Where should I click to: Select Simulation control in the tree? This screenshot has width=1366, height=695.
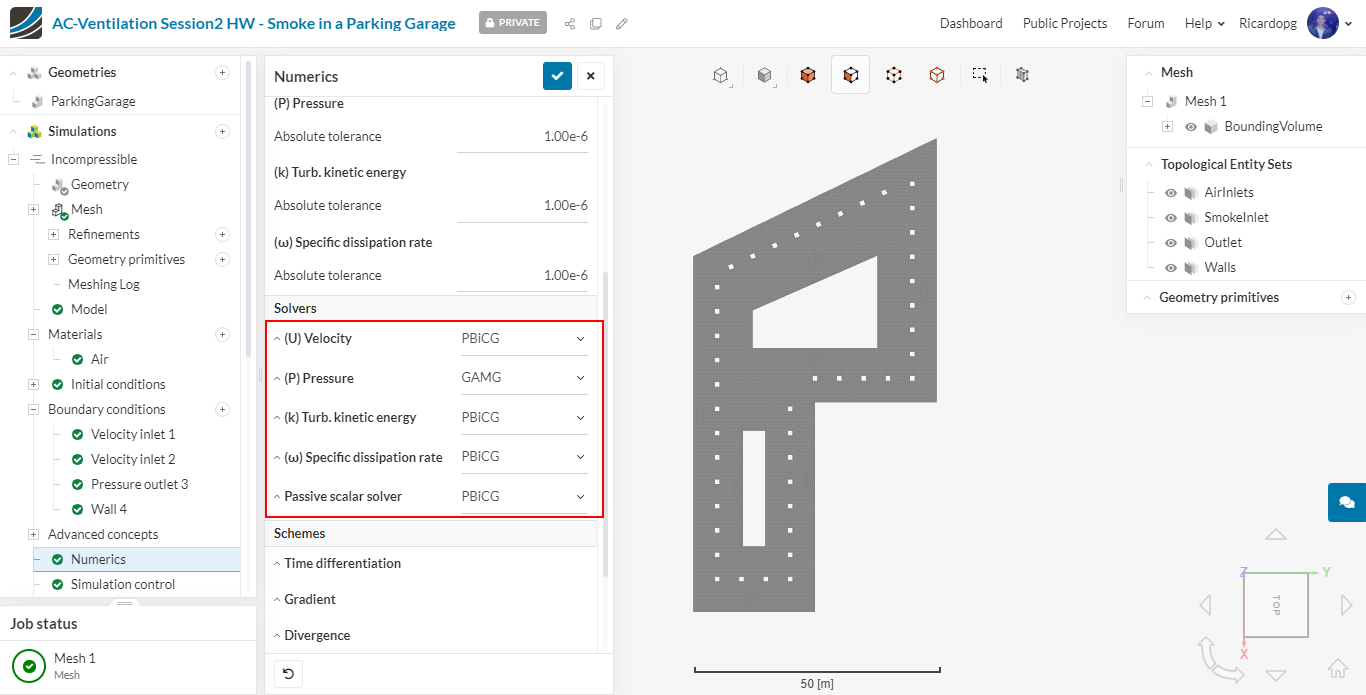coord(122,584)
